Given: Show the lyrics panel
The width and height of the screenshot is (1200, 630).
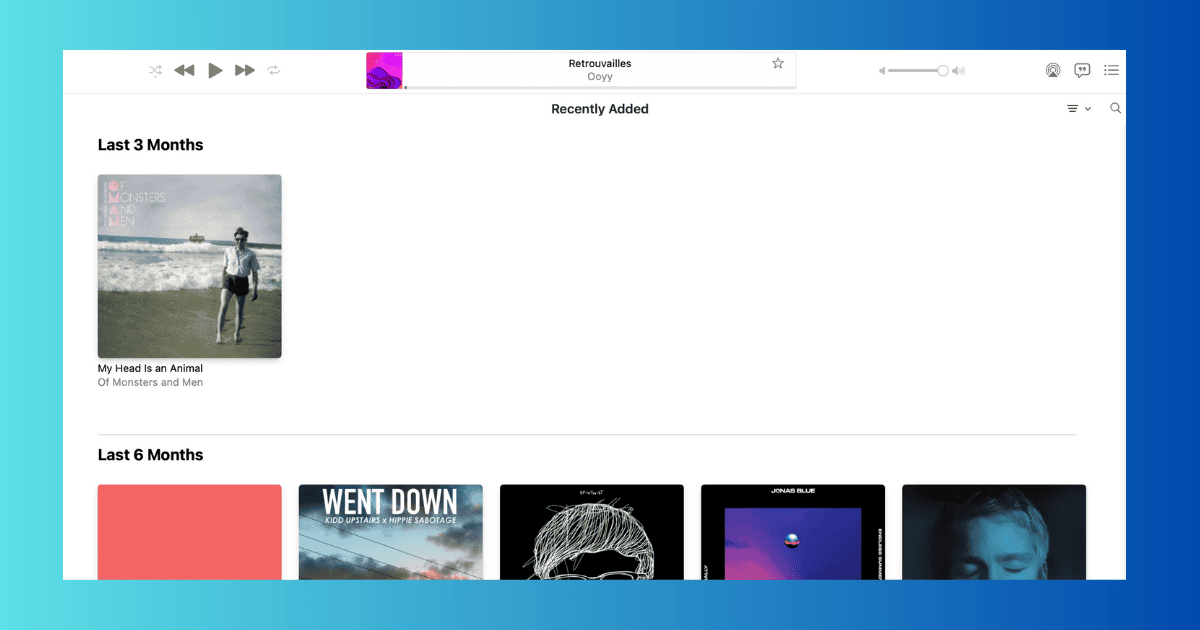Looking at the screenshot, I should tap(1082, 71).
